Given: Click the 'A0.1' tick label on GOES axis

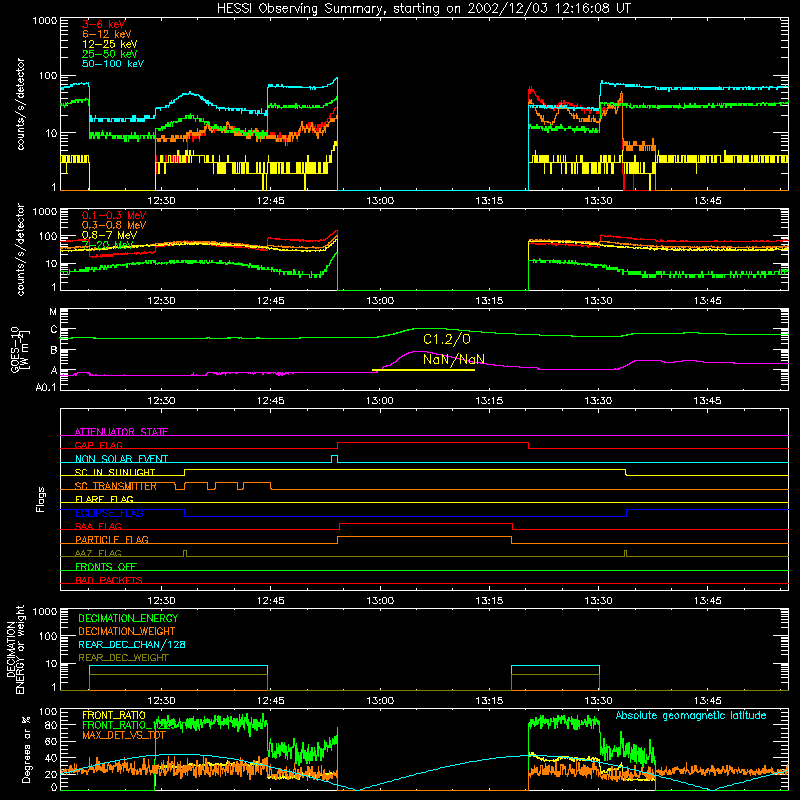Looking at the screenshot, I should coord(45,387).
